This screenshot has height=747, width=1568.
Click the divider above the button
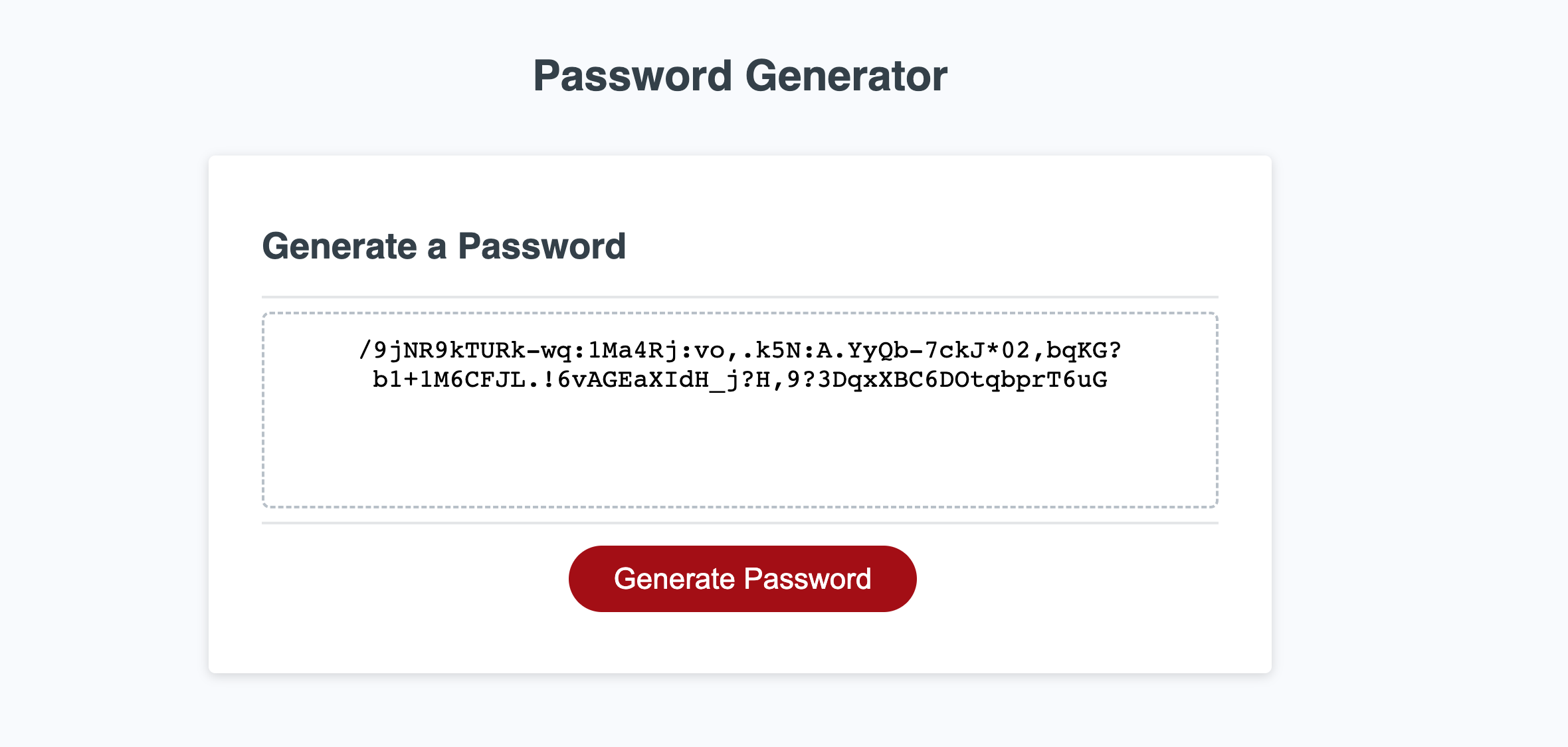click(741, 524)
